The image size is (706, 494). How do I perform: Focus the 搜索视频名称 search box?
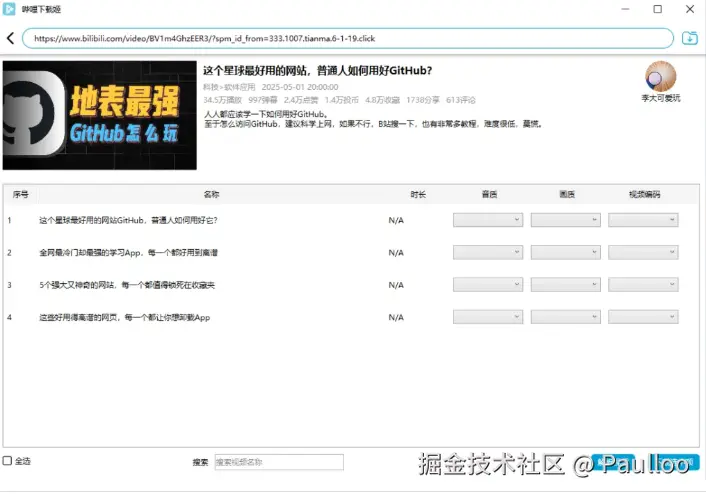click(279, 462)
